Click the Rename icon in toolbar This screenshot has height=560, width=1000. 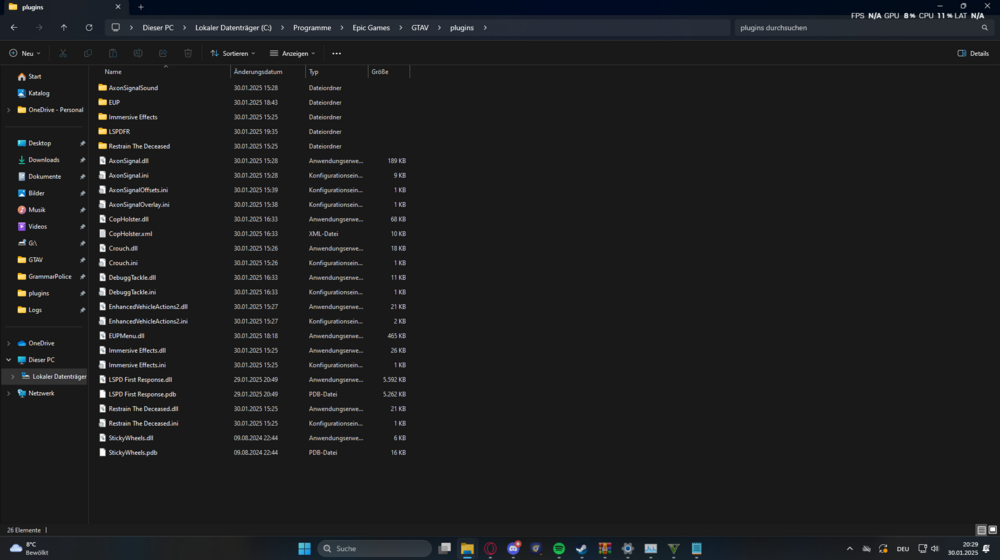[x=138, y=54]
